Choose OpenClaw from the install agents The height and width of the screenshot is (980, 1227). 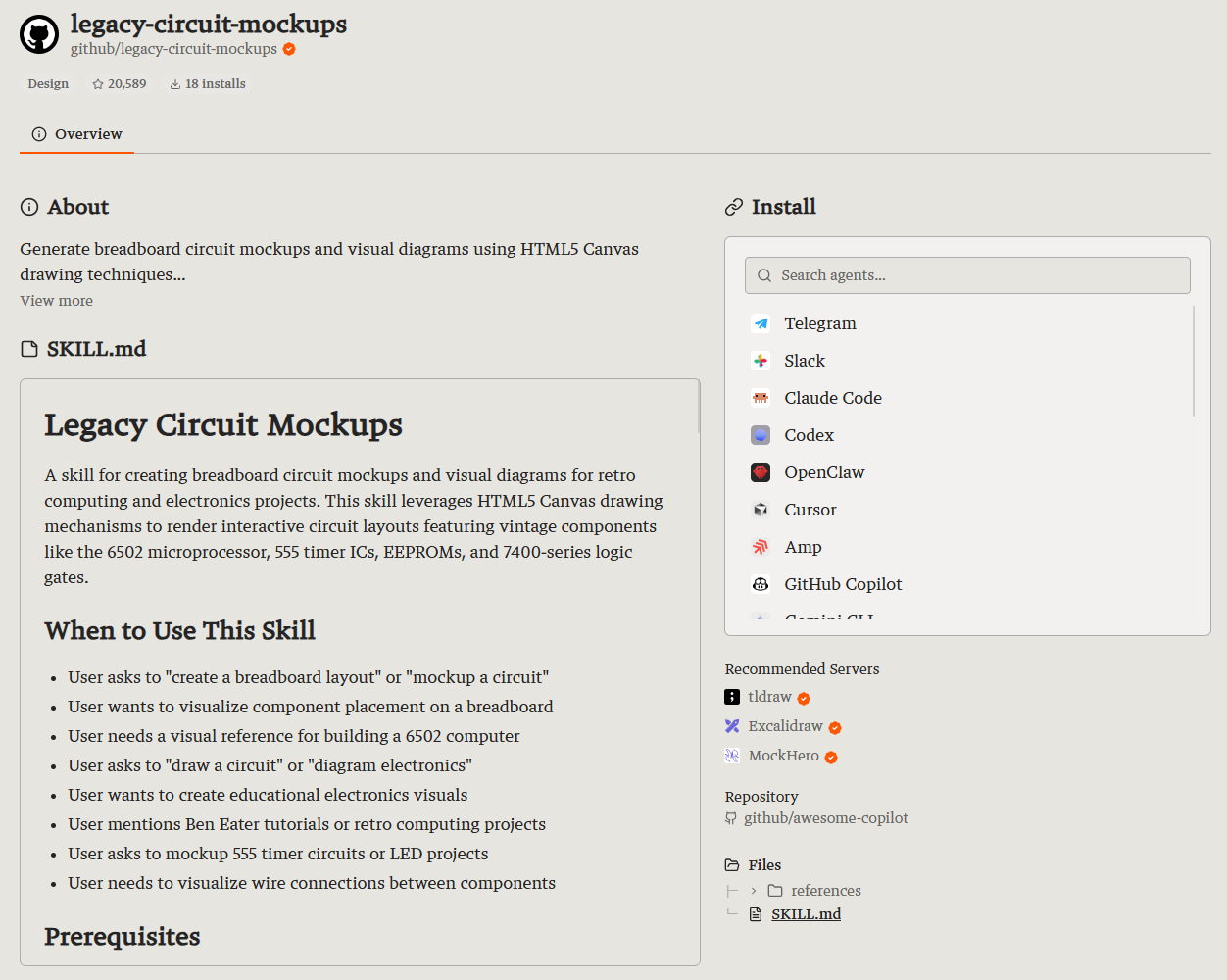[824, 472]
